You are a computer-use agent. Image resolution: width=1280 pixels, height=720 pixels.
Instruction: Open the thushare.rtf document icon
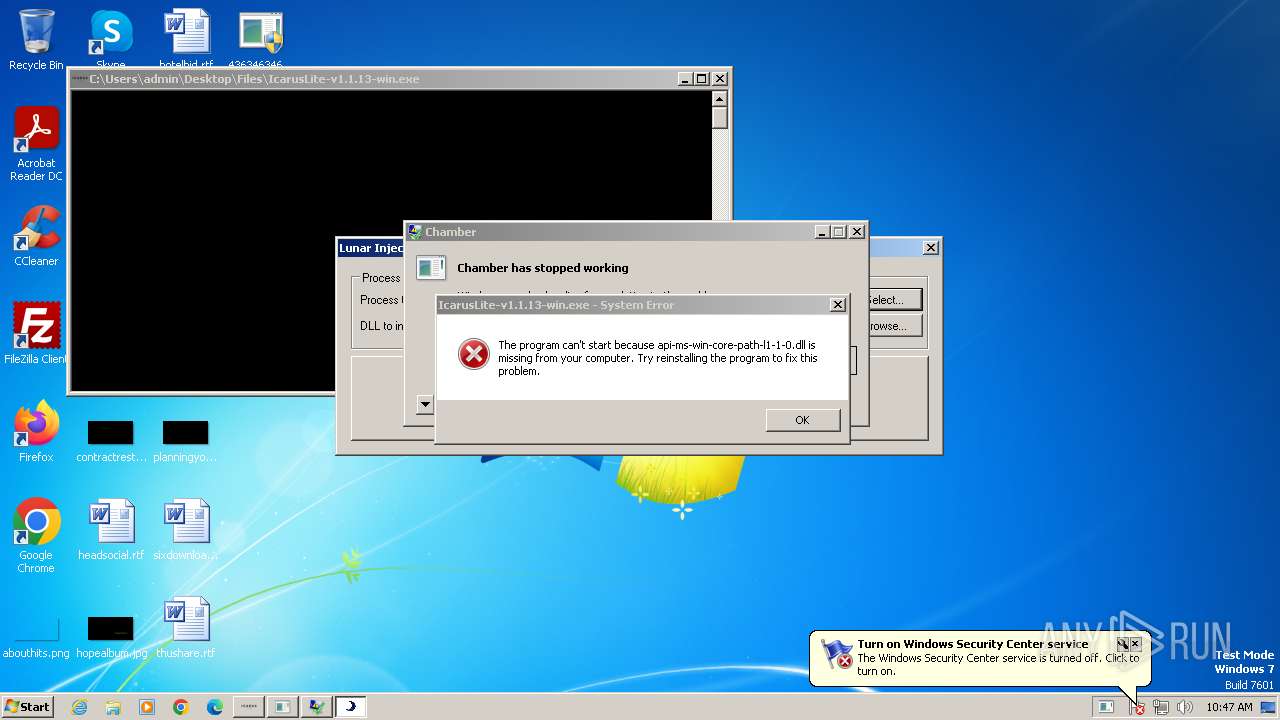(186, 628)
